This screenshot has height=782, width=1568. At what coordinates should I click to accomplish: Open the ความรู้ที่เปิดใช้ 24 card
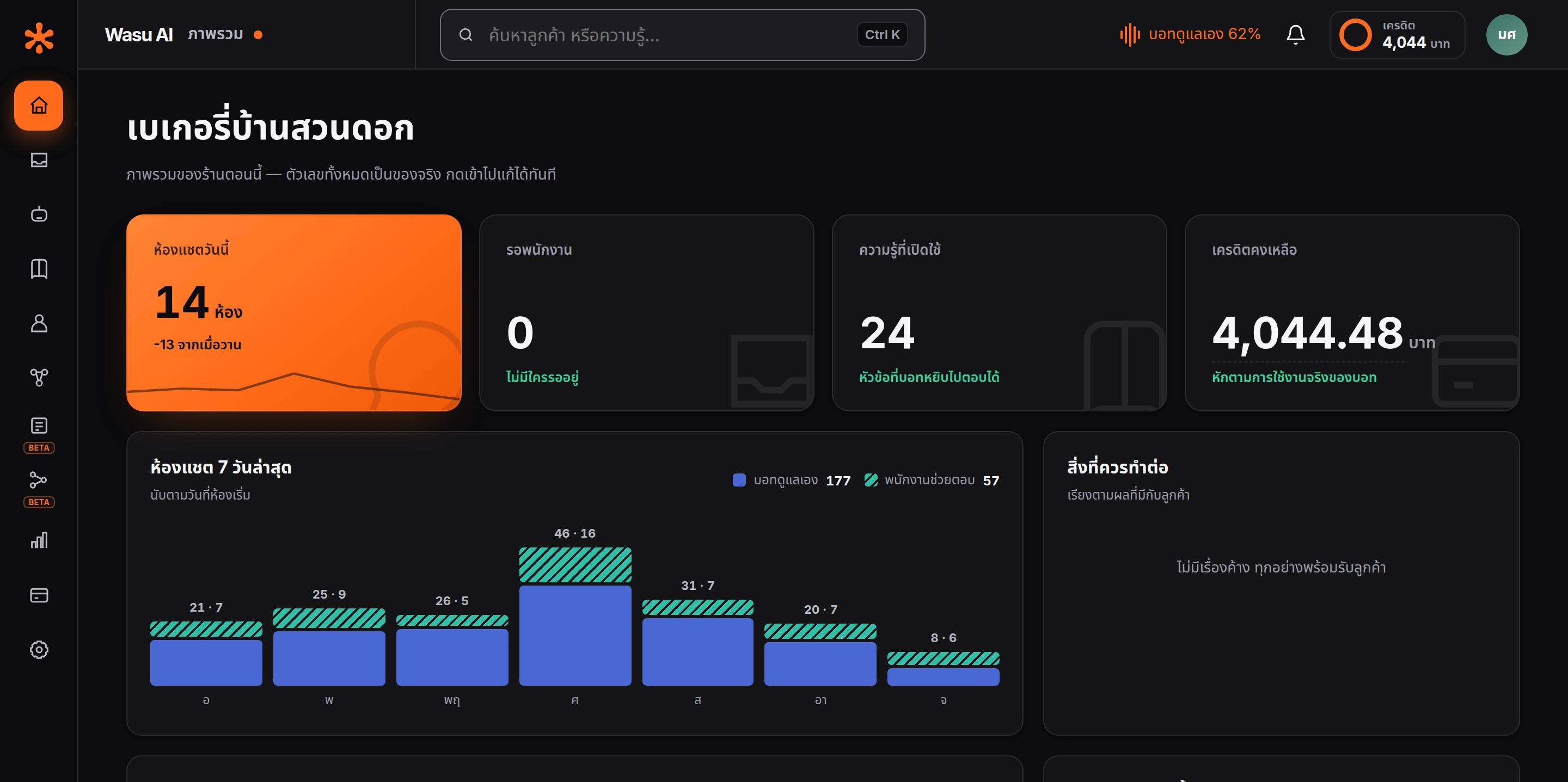(999, 313)
